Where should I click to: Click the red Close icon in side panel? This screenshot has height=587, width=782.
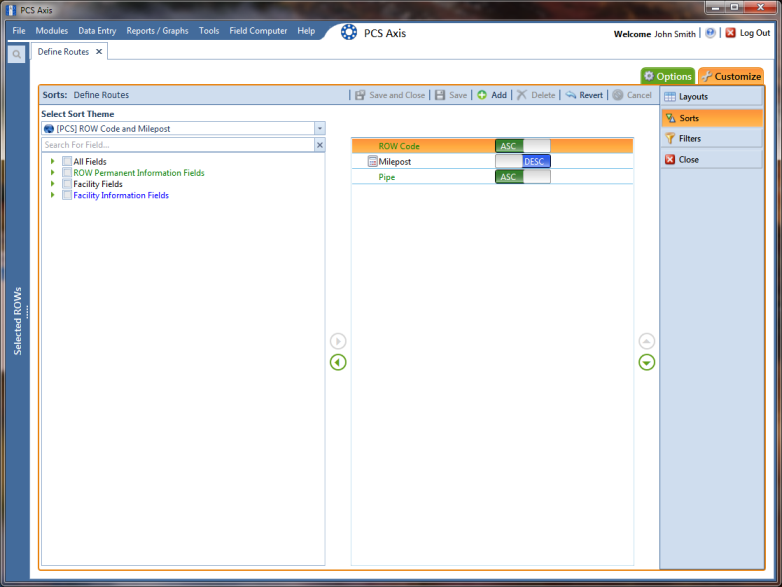[670, 160]
